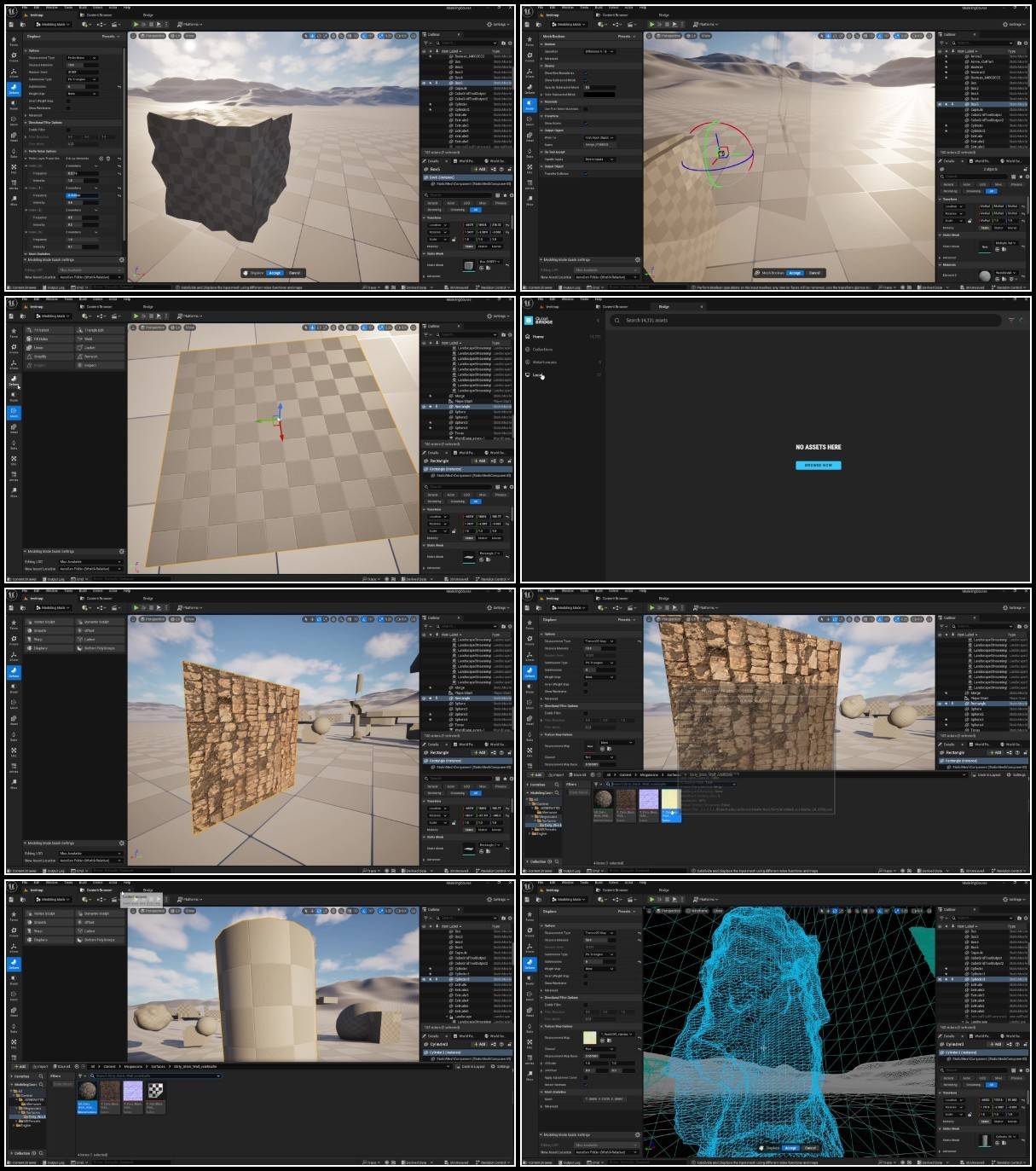Viewport: 1036px width, 1171px height.
Task: Toggle Show New Boundaries checkbox in Mesh Boolean
Action: 586,73
